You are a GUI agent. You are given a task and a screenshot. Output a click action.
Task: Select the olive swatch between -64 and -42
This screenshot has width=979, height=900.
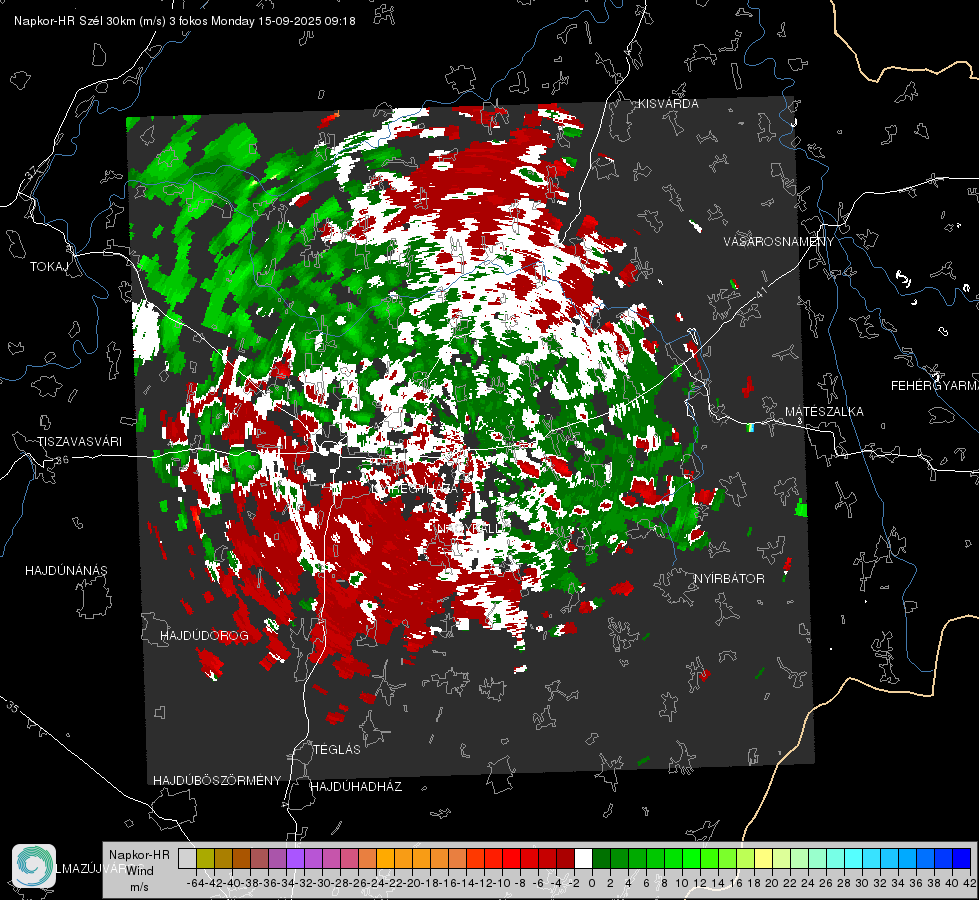tap(205, 858)
